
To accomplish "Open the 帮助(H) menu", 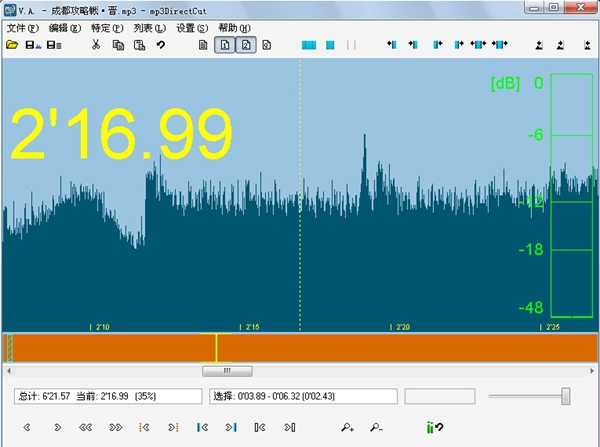I will (235, 28).
